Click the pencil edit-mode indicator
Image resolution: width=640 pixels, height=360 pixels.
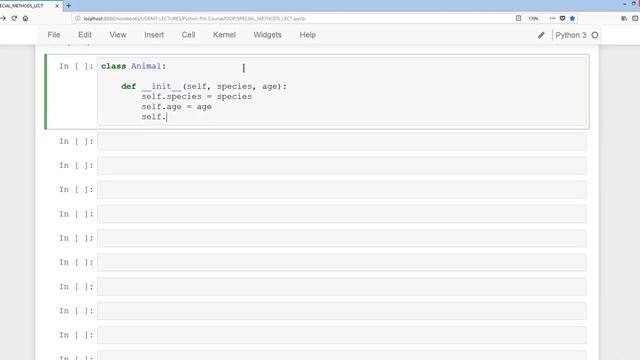pos(541,35)
